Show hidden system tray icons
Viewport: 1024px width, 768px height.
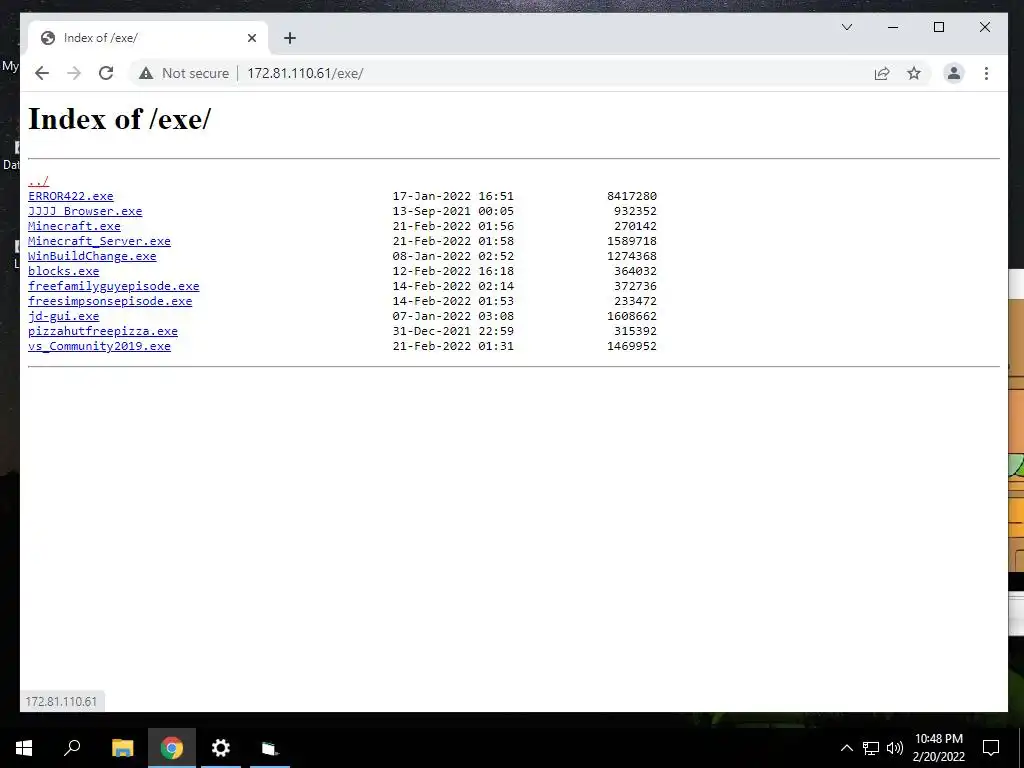click(846, 748)
